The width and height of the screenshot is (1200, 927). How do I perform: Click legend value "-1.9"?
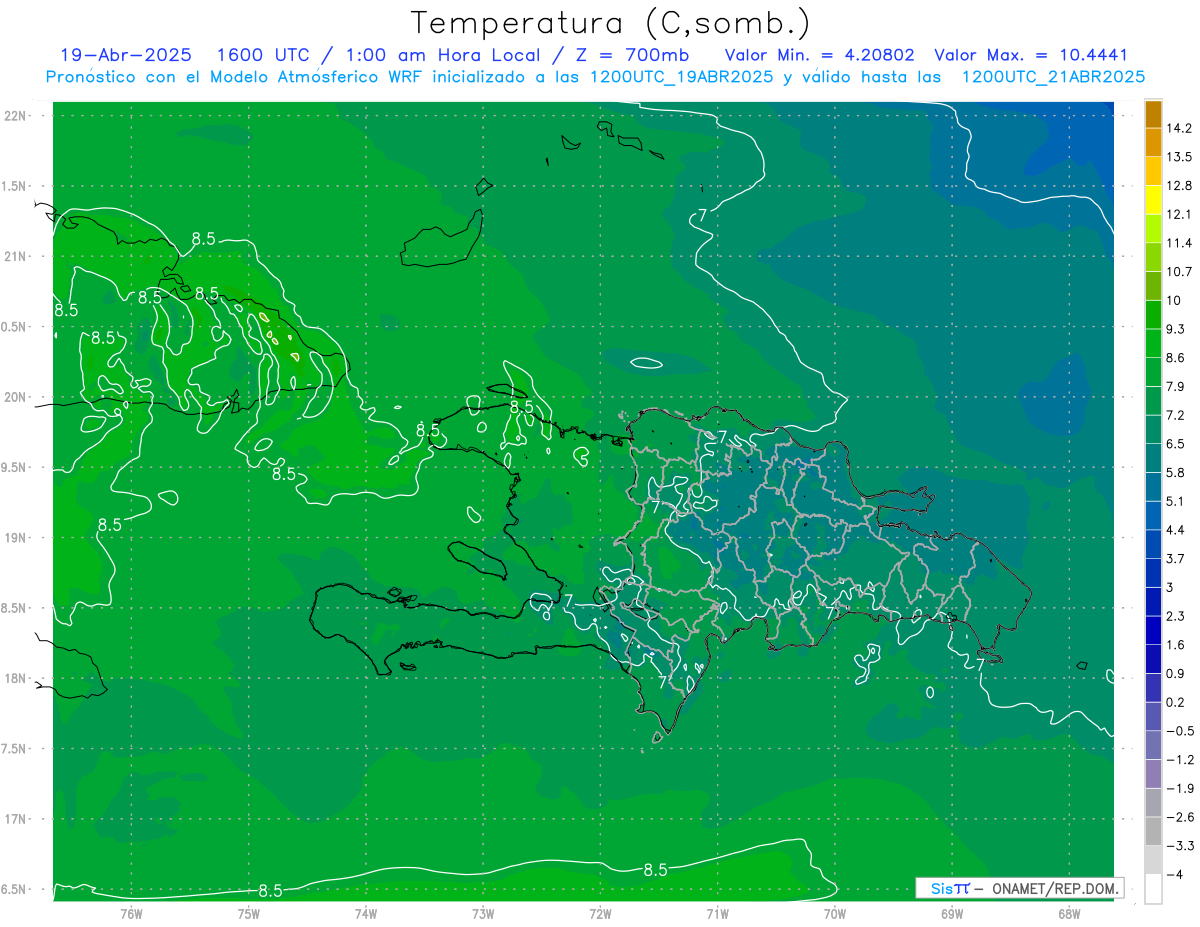(1180, 788)
